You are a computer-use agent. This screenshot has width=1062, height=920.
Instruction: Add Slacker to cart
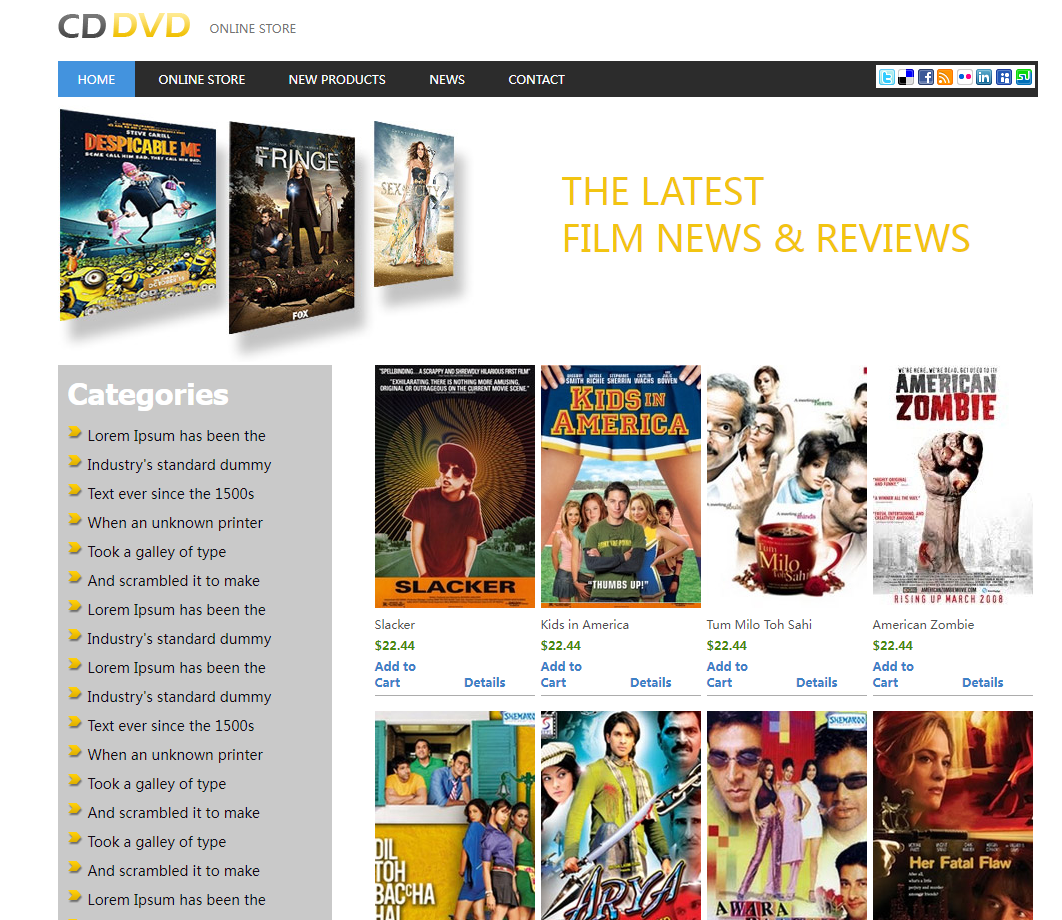395,674
